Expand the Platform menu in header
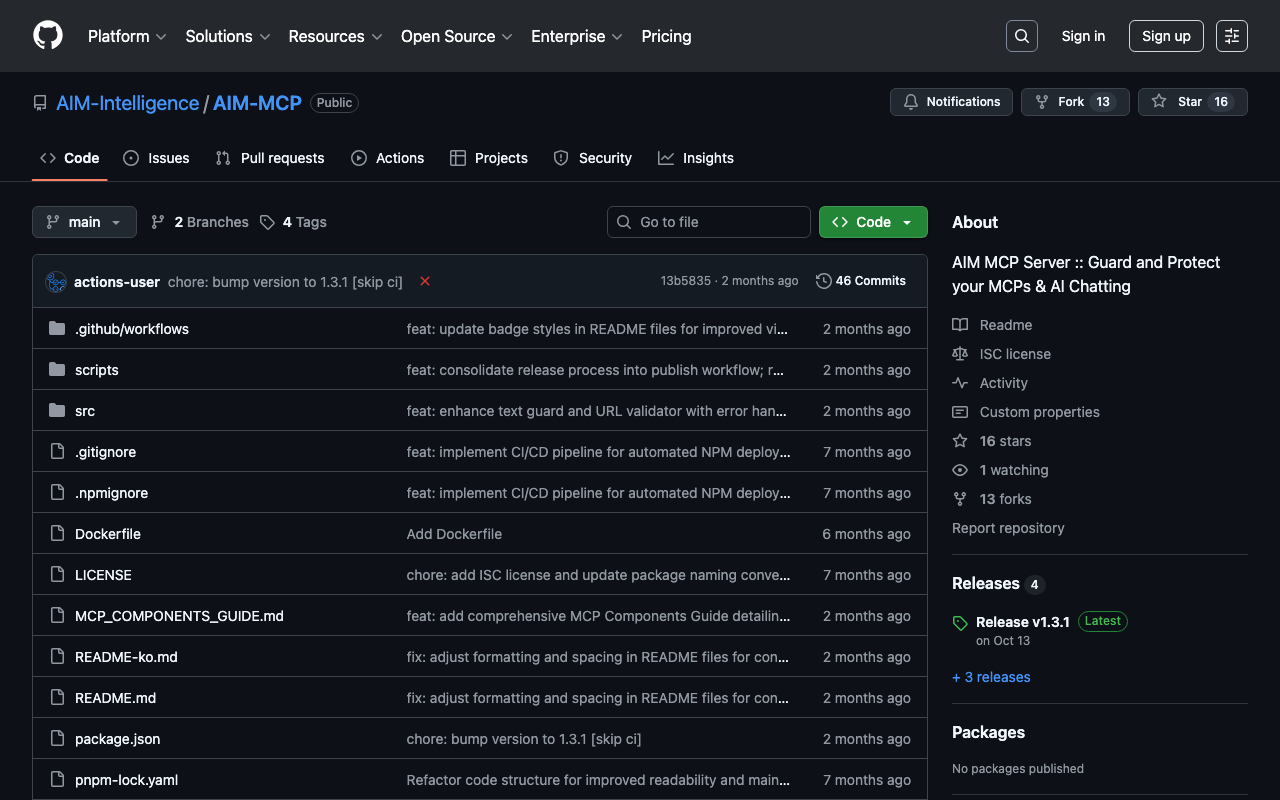Image resolution: width=1280 pixels, height=800 pixels. 127,36
